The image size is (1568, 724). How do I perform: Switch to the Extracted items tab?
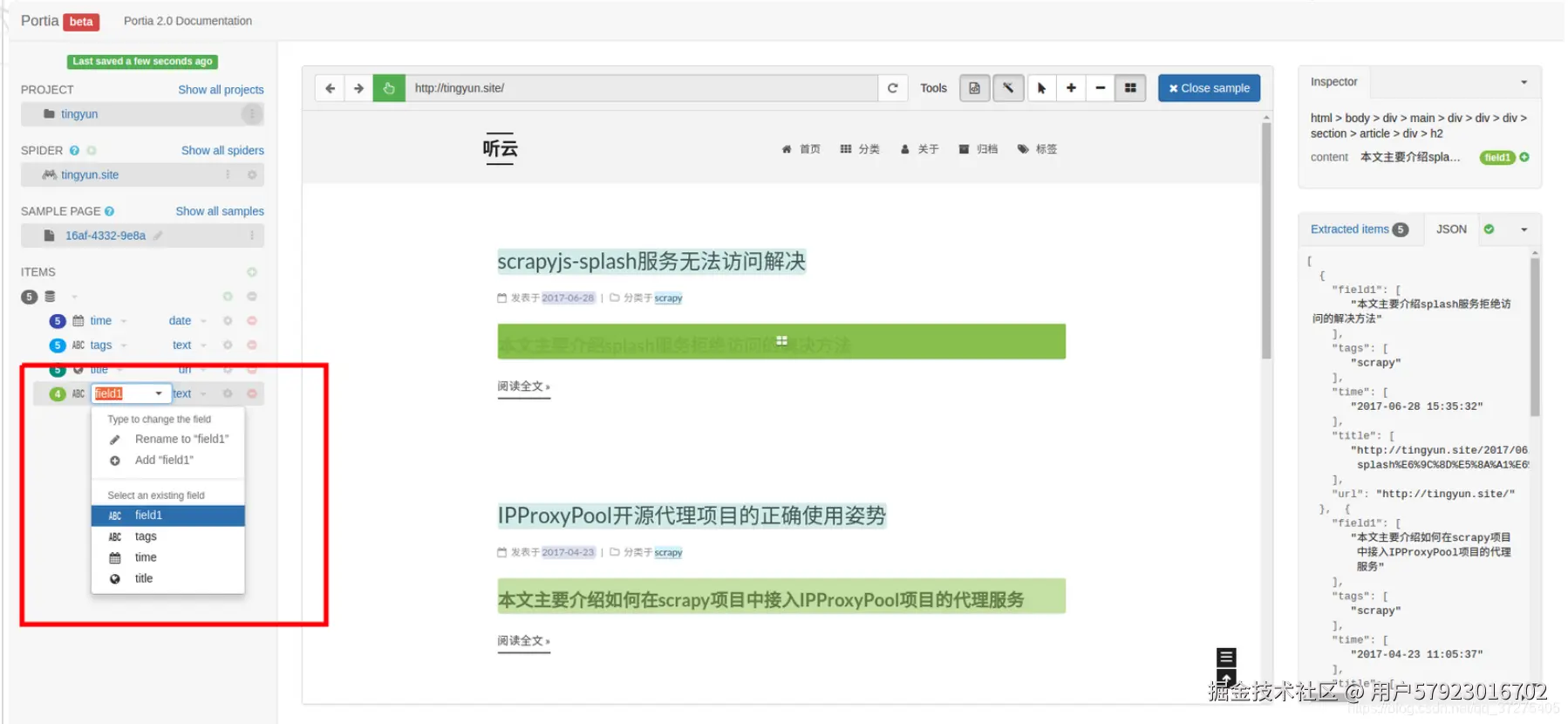[1359, 229]
